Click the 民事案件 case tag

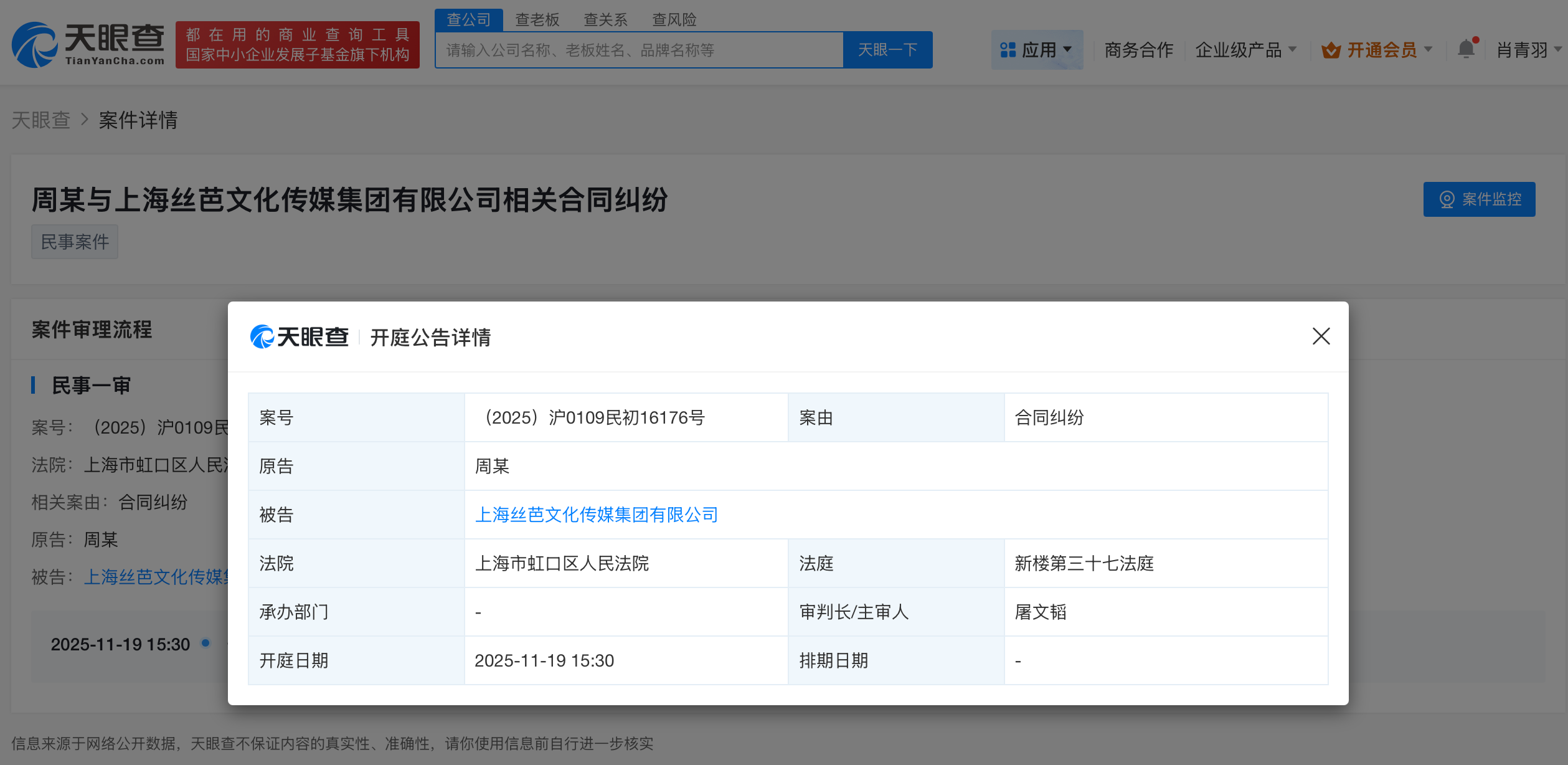click(x=74, y=241)
